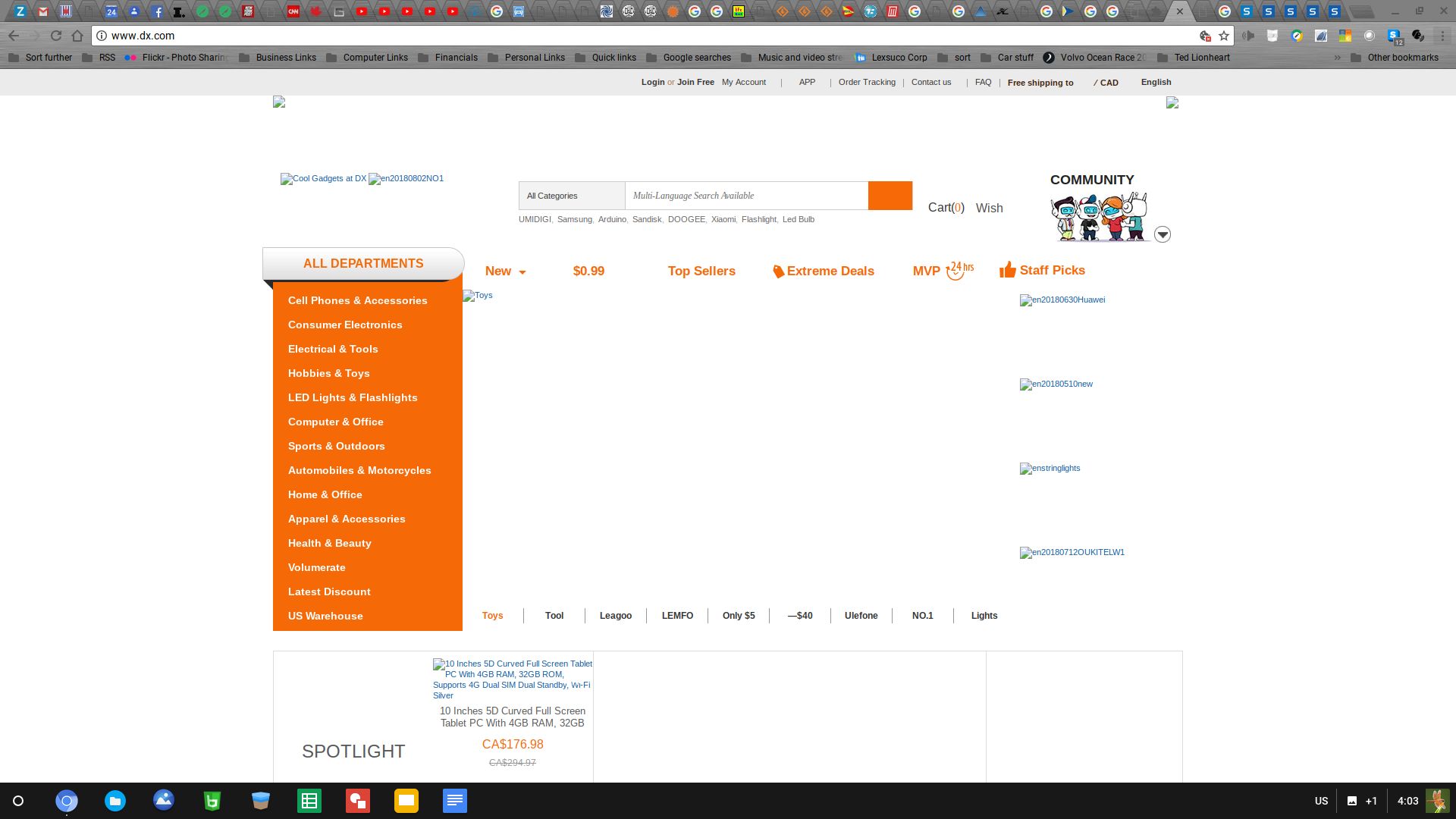Open the Lexsuco Corp bookmark

tap(890, 58)
